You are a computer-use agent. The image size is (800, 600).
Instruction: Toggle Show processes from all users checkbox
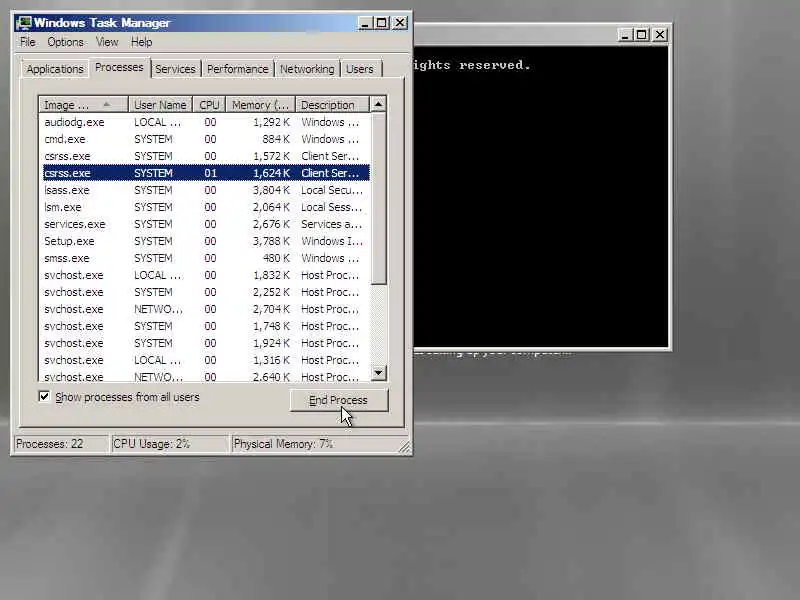tap(44, 396)
